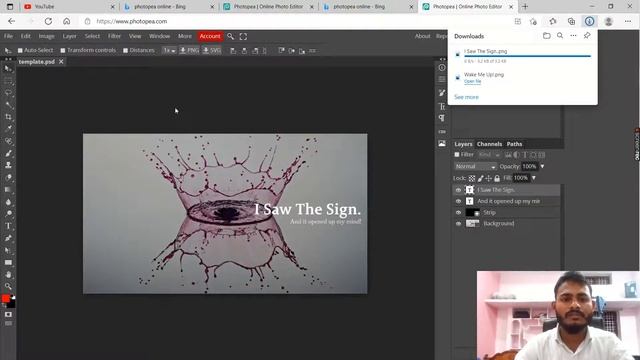
Task: Hide the I Saw The Sign layer
Action: click(458, 190)
